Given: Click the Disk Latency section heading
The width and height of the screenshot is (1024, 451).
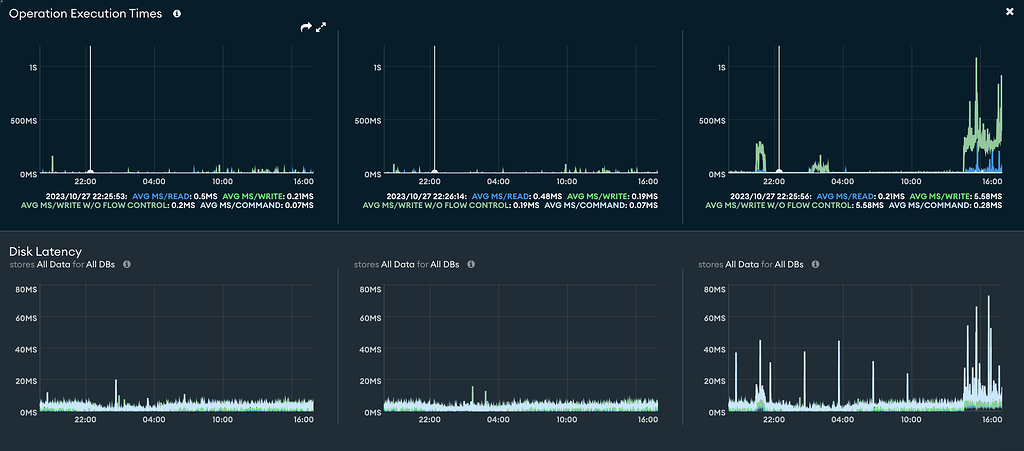Looking at the screenshot, I should point(45,251).
